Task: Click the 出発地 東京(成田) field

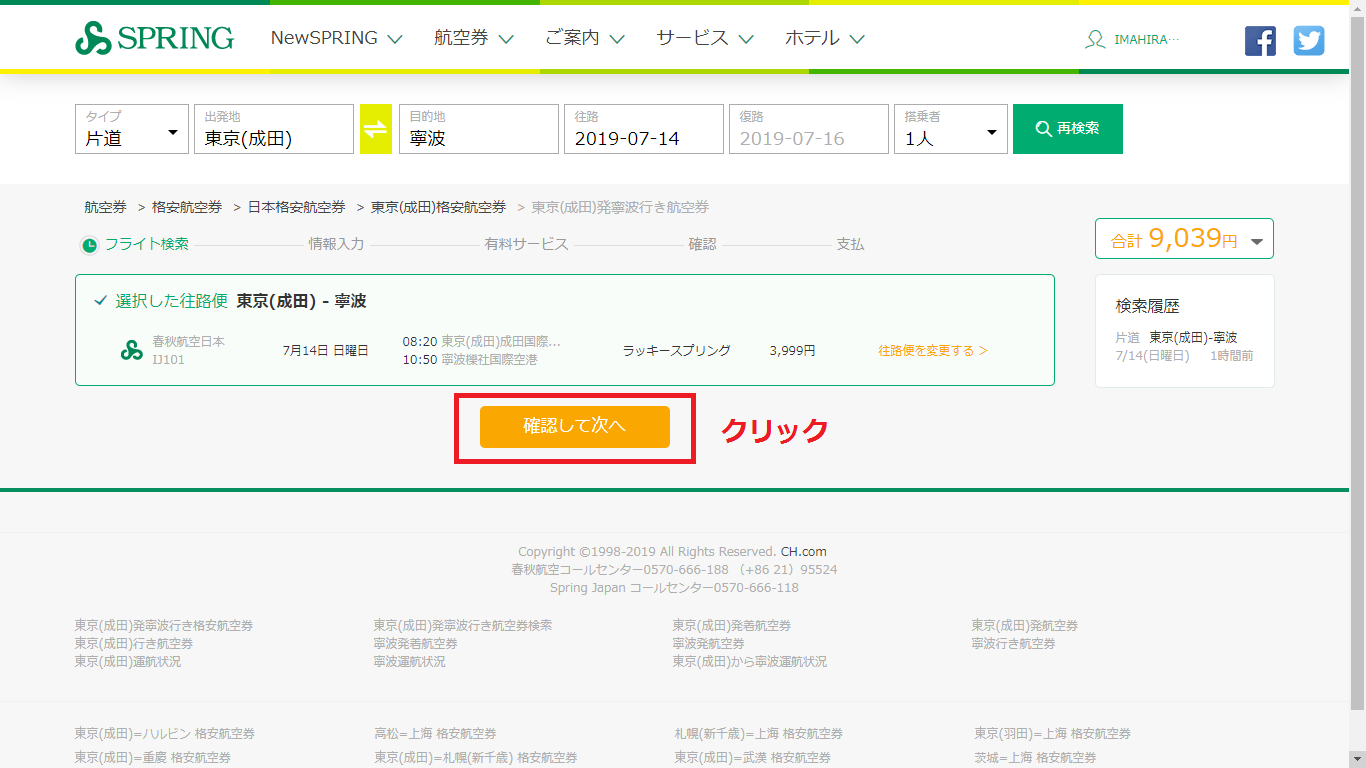Action: [273, 130]
